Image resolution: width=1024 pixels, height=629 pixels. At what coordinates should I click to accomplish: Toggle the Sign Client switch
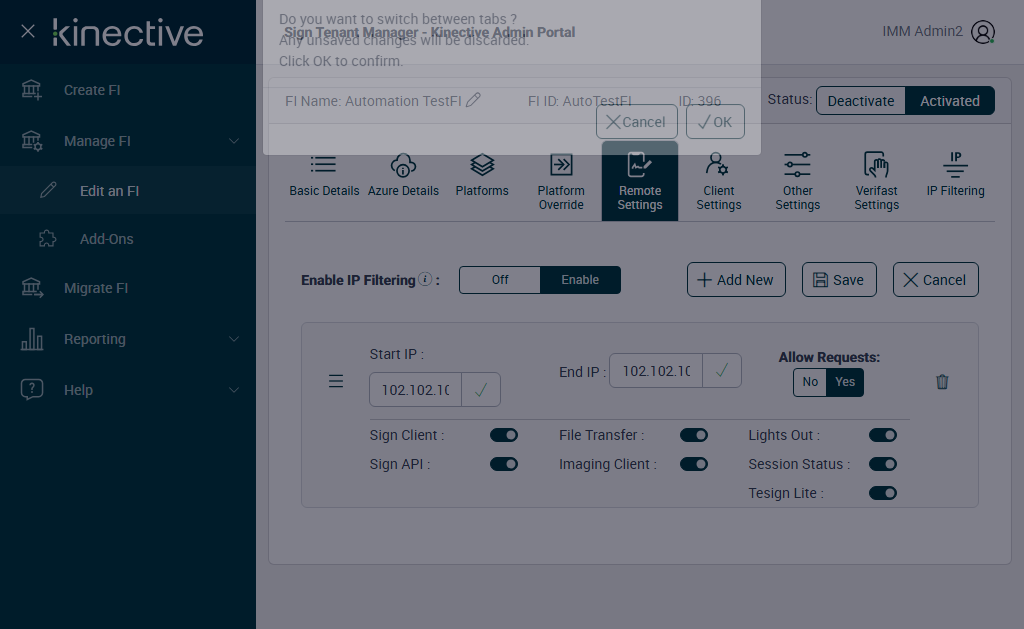click(504, 435)
